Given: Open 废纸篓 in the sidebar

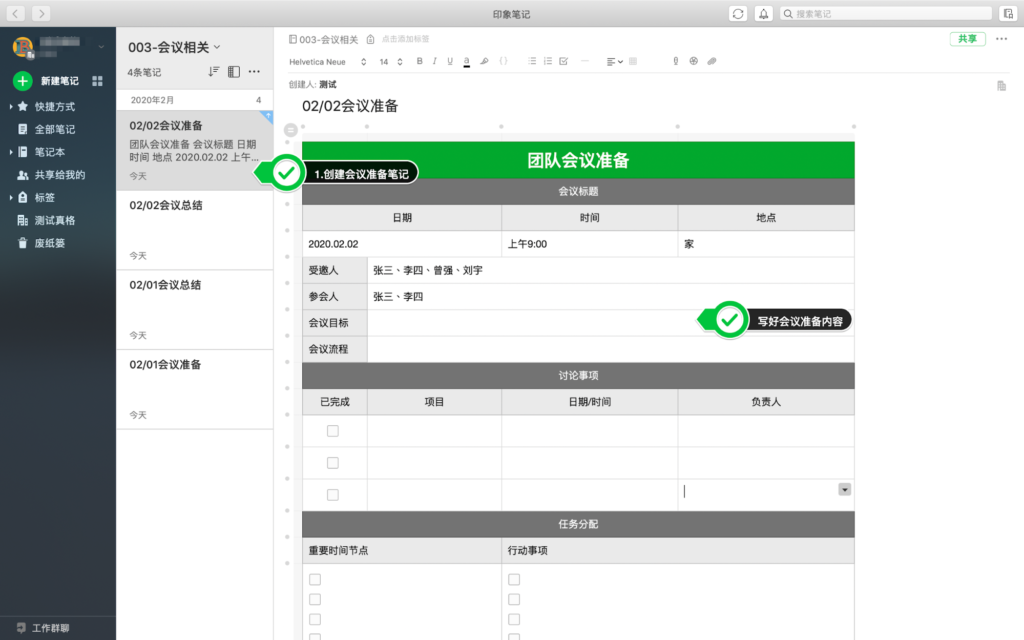Looking at the screenshot, I should [x=50, y=243].
